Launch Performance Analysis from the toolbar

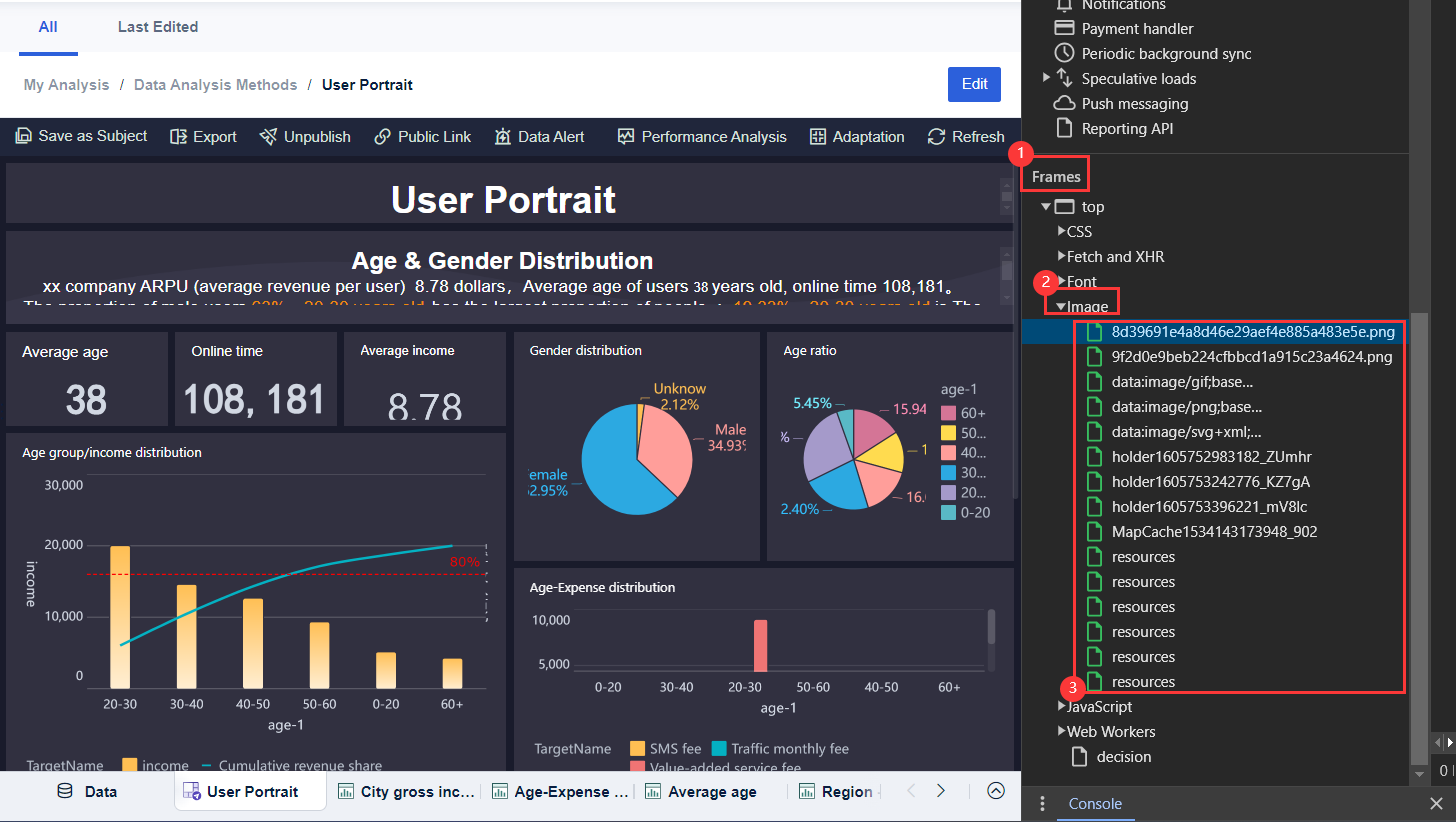(x=627, y=137)
